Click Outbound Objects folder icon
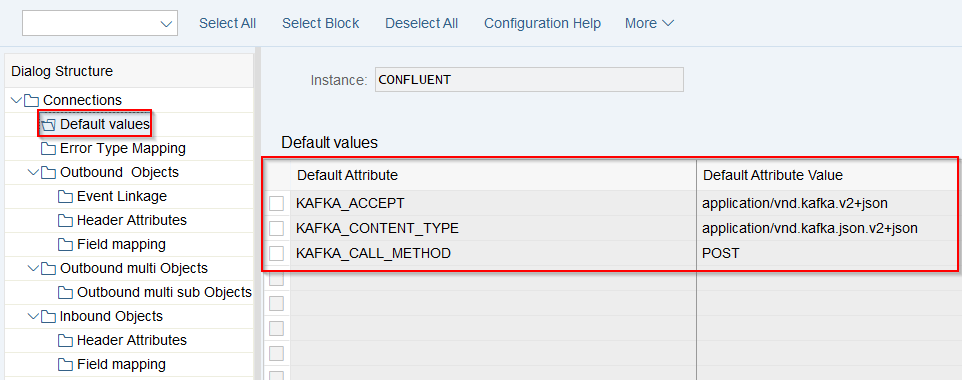The width and height of the screenshot is (962, 380). tap(48, 173)
